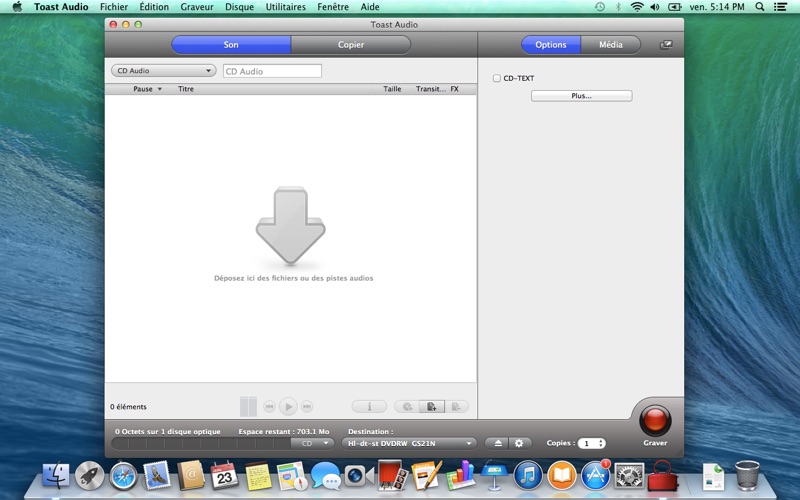Screen dimensions: 800x500
Task: Click the disc title CD Audio field
Action: (272, 71)
